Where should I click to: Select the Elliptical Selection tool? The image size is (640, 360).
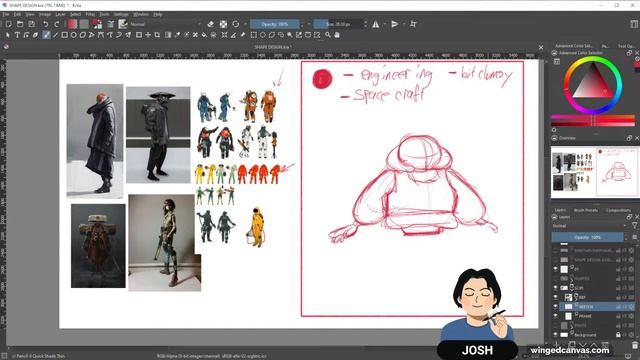[x=262, y=35]
